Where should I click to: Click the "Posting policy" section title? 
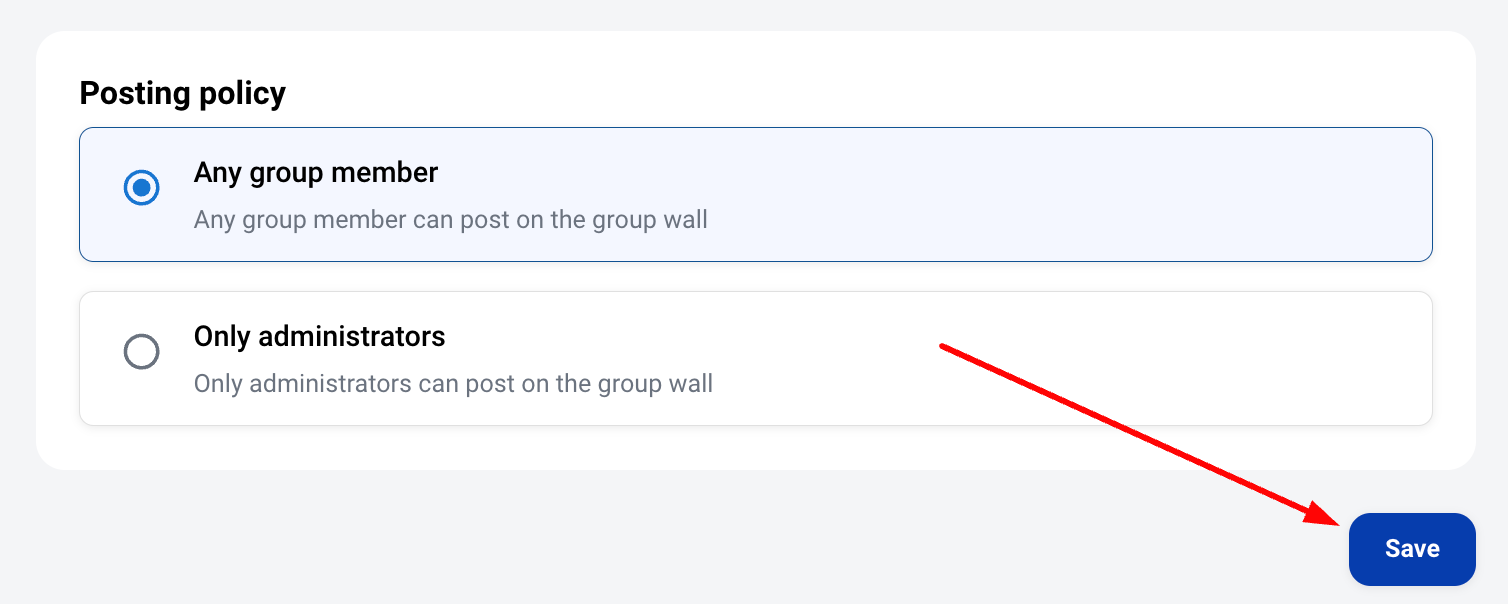(x=183, y=93)
